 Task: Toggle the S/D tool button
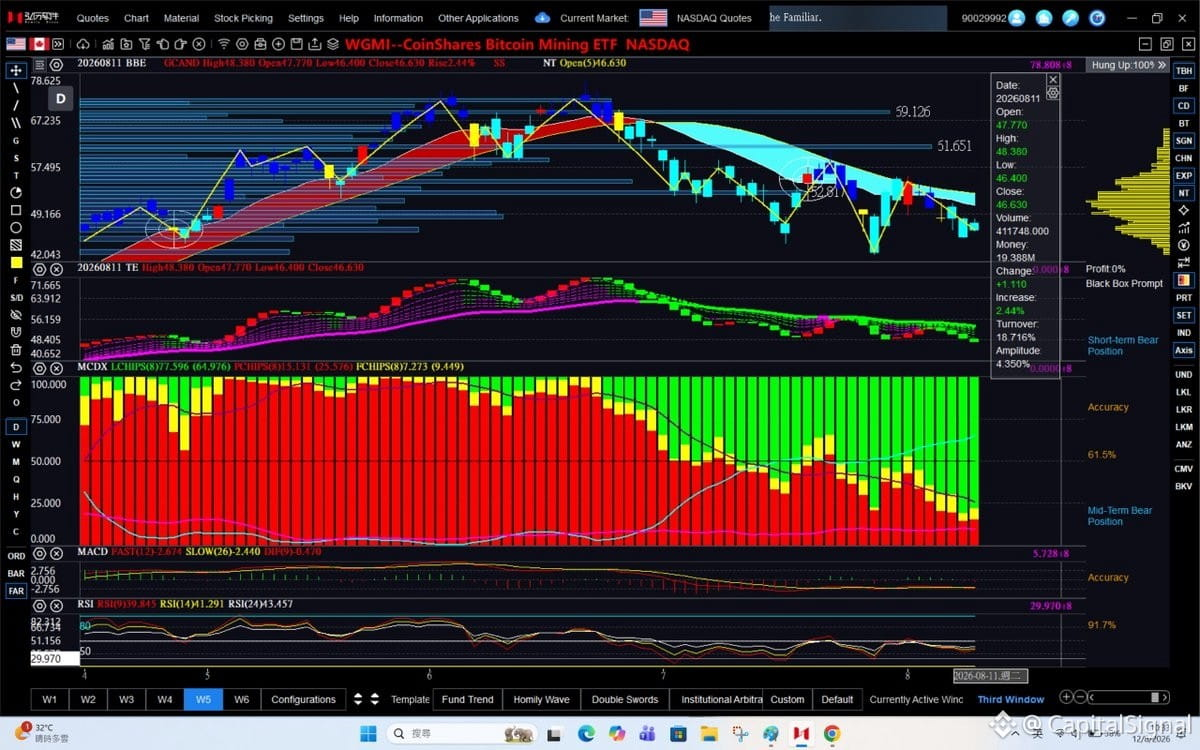coord(16,298)
